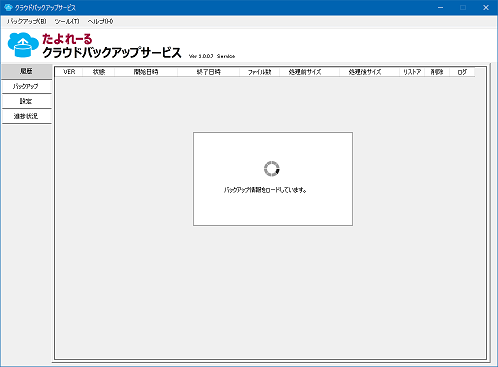Sort by the ファイル数 column header
This screenshot has width=498, height=367.
[x=260, y=72]
